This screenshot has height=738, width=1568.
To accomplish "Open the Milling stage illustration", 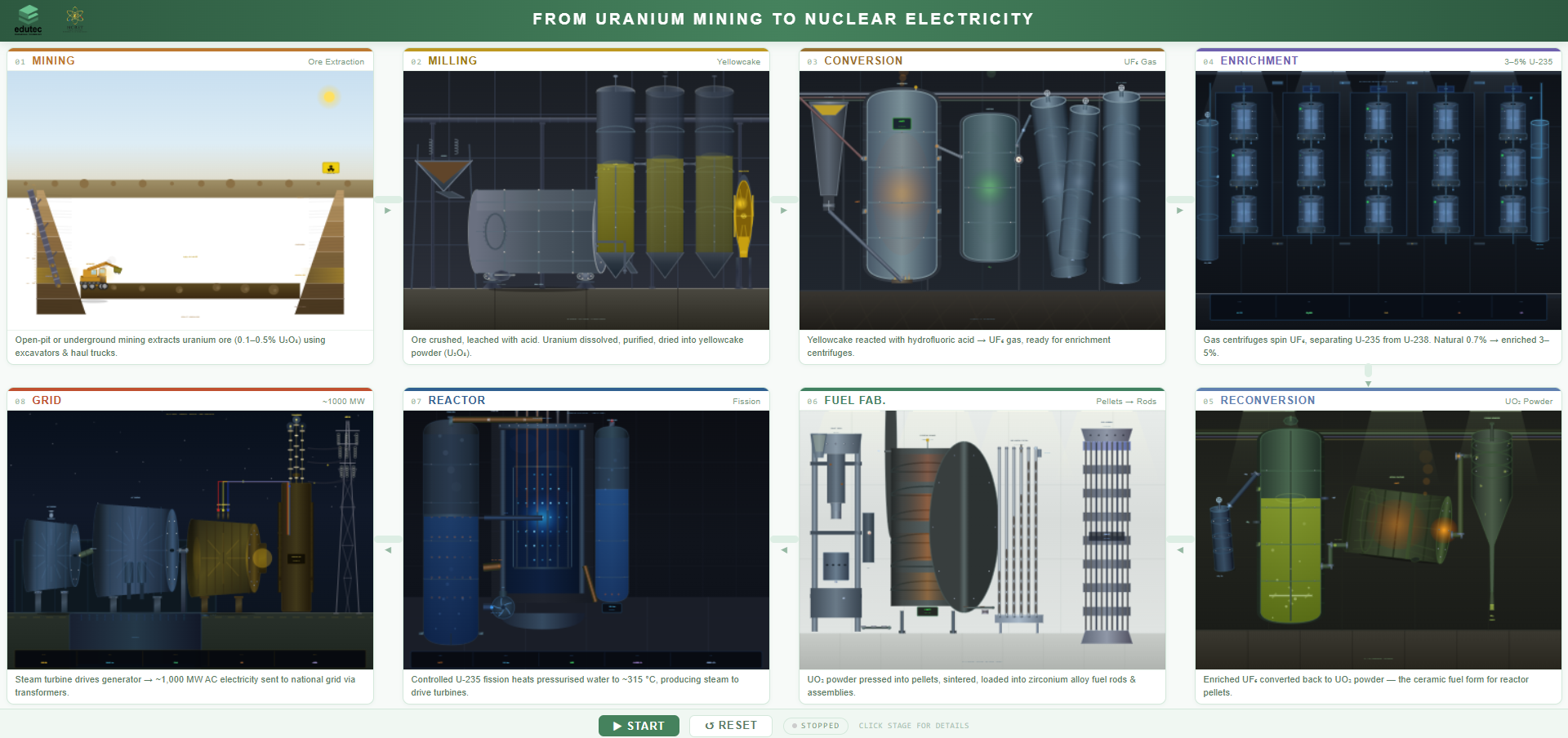I will pyautogui.click(x=586, y=200).
